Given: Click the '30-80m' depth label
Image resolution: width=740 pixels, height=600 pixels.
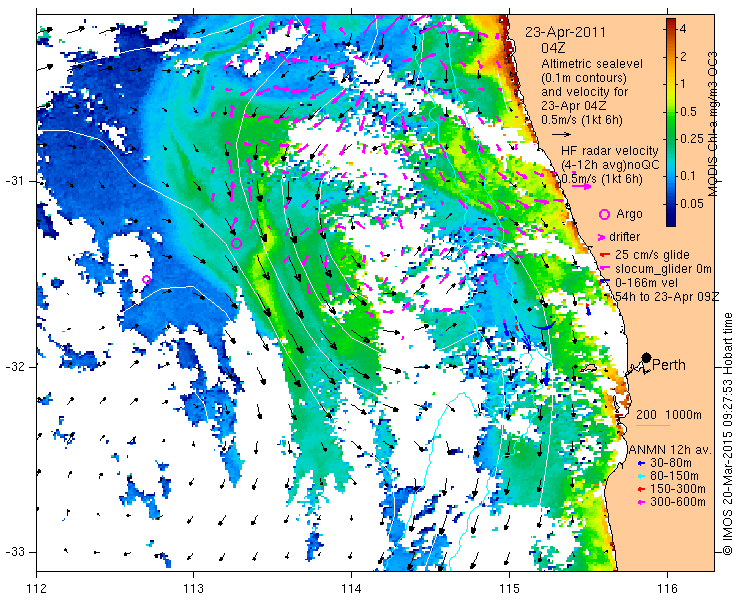Looking at the screenshot, I should pos(671,463).
